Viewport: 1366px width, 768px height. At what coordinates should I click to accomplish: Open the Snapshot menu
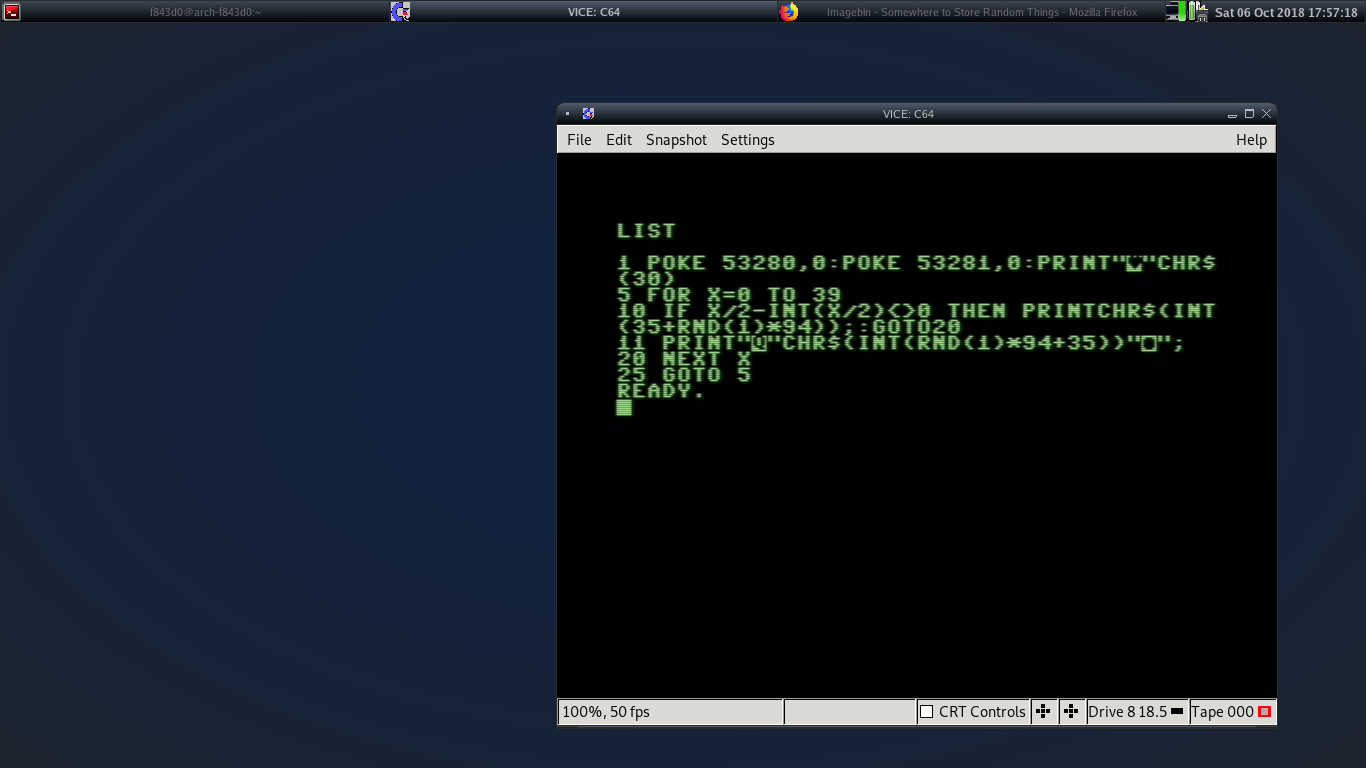676,140
